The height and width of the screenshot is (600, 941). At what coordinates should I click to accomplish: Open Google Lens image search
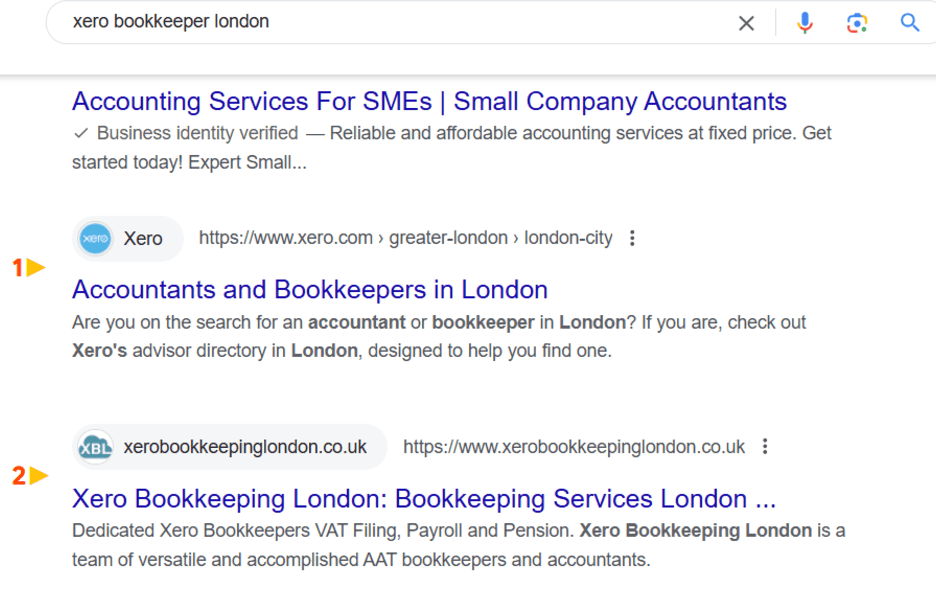click(x=856, y=22)
